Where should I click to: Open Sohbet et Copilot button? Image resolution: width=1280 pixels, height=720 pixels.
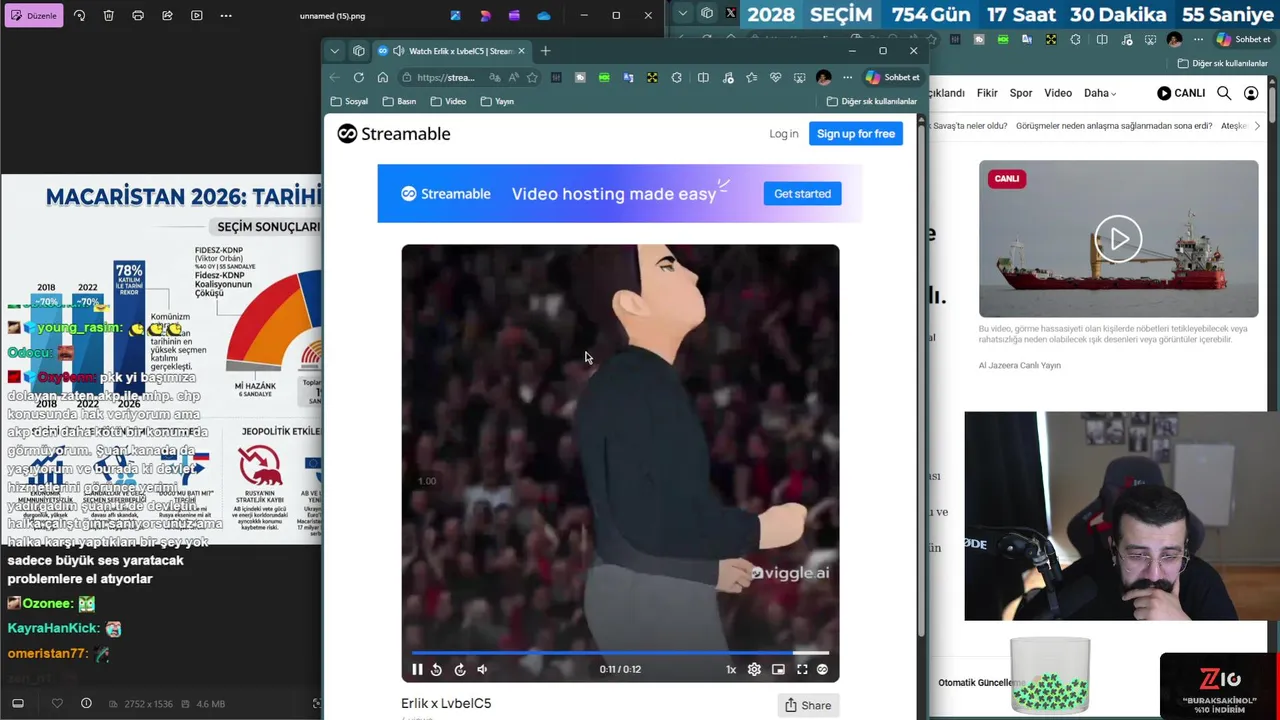[x=893, y=78]
